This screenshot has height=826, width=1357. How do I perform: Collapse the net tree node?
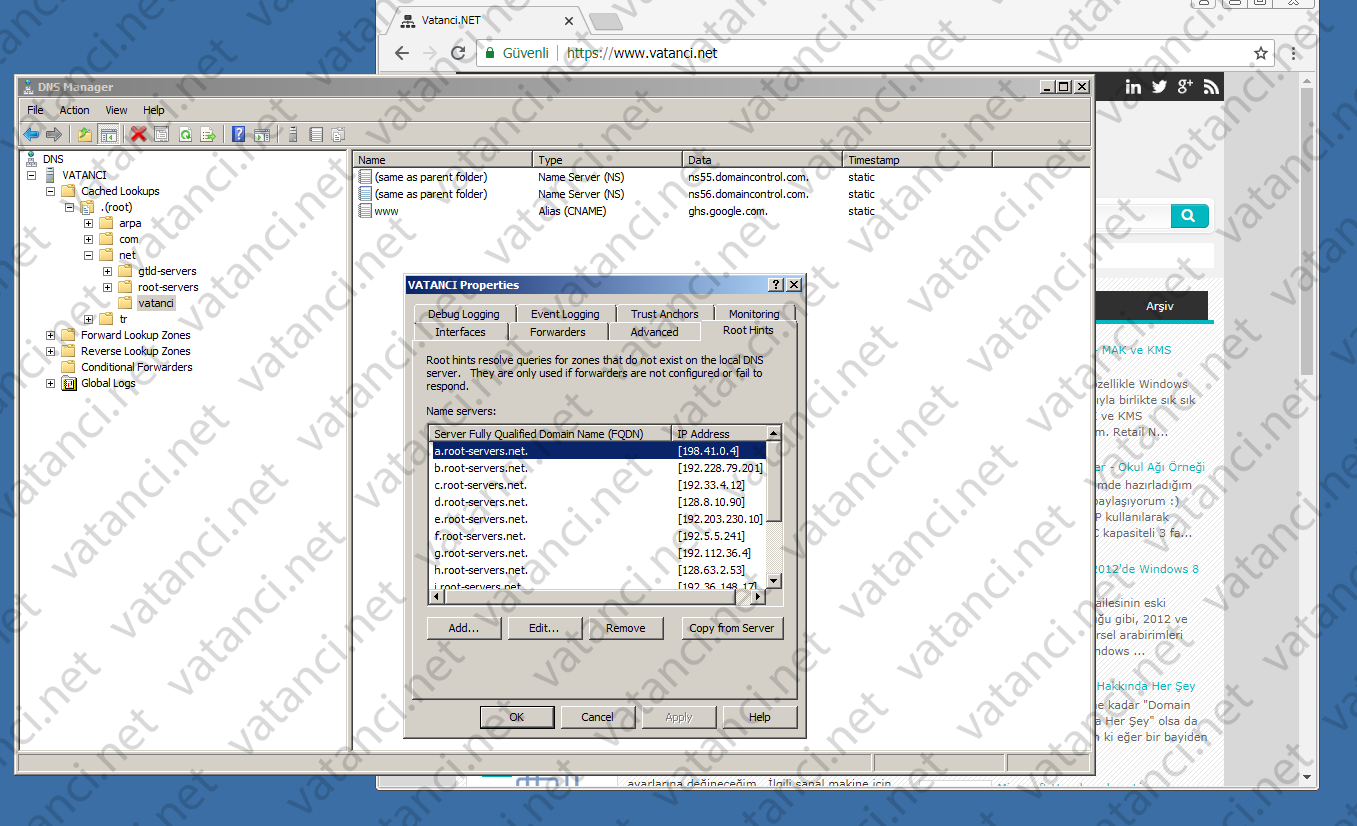click(87, 255)
